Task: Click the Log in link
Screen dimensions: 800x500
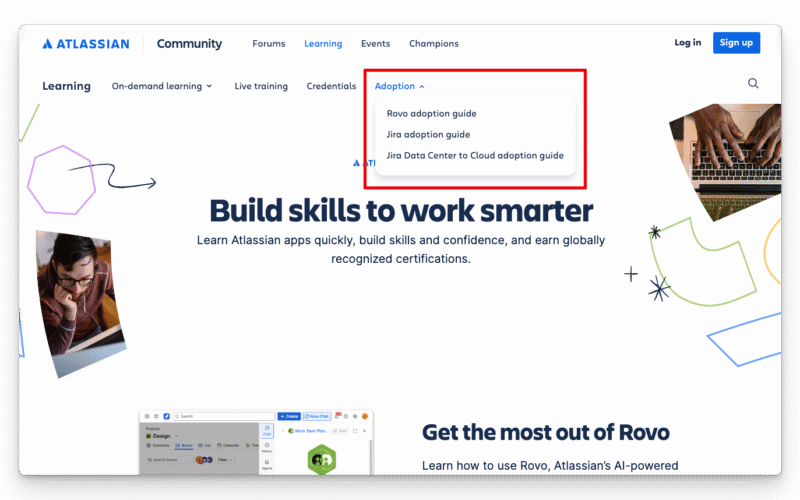Action: pos(687,43)
